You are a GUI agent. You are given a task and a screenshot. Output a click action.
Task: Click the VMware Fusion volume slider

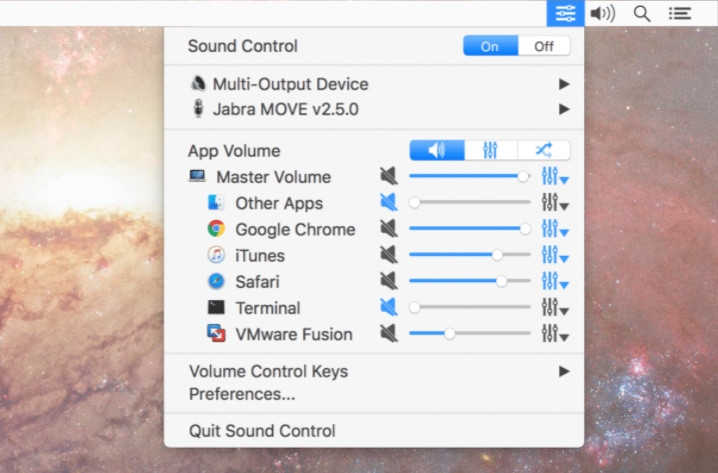pyautogui.click(x=470, y=334)
